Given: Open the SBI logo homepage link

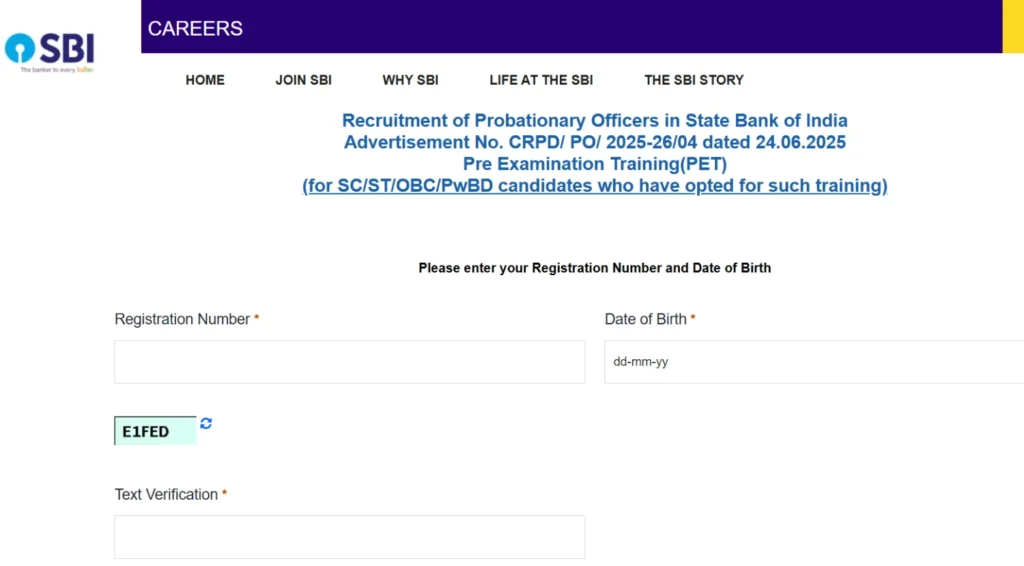Looking at the screenshot, I should [50, 52].
